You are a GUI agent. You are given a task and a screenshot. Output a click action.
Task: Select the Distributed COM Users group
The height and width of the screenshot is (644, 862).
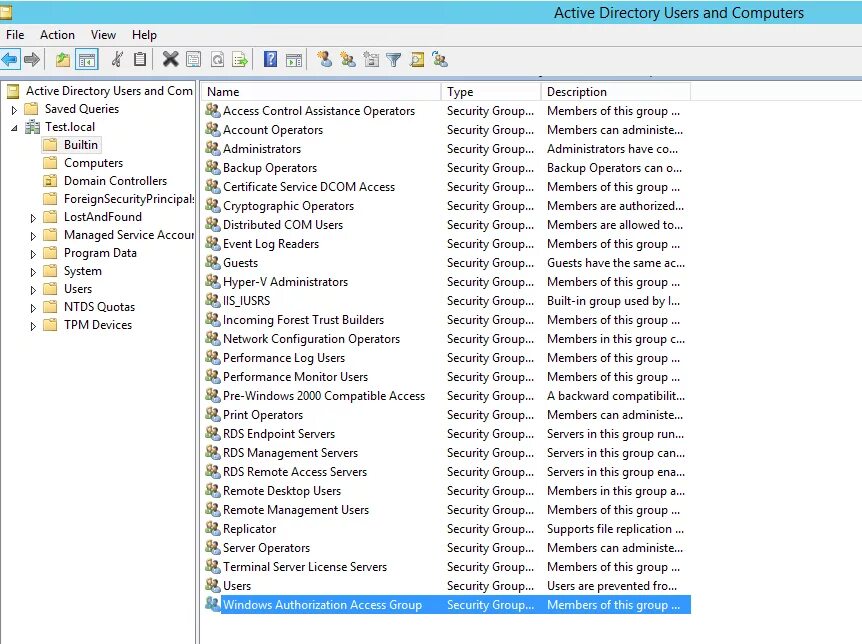(x=283, y=224)
